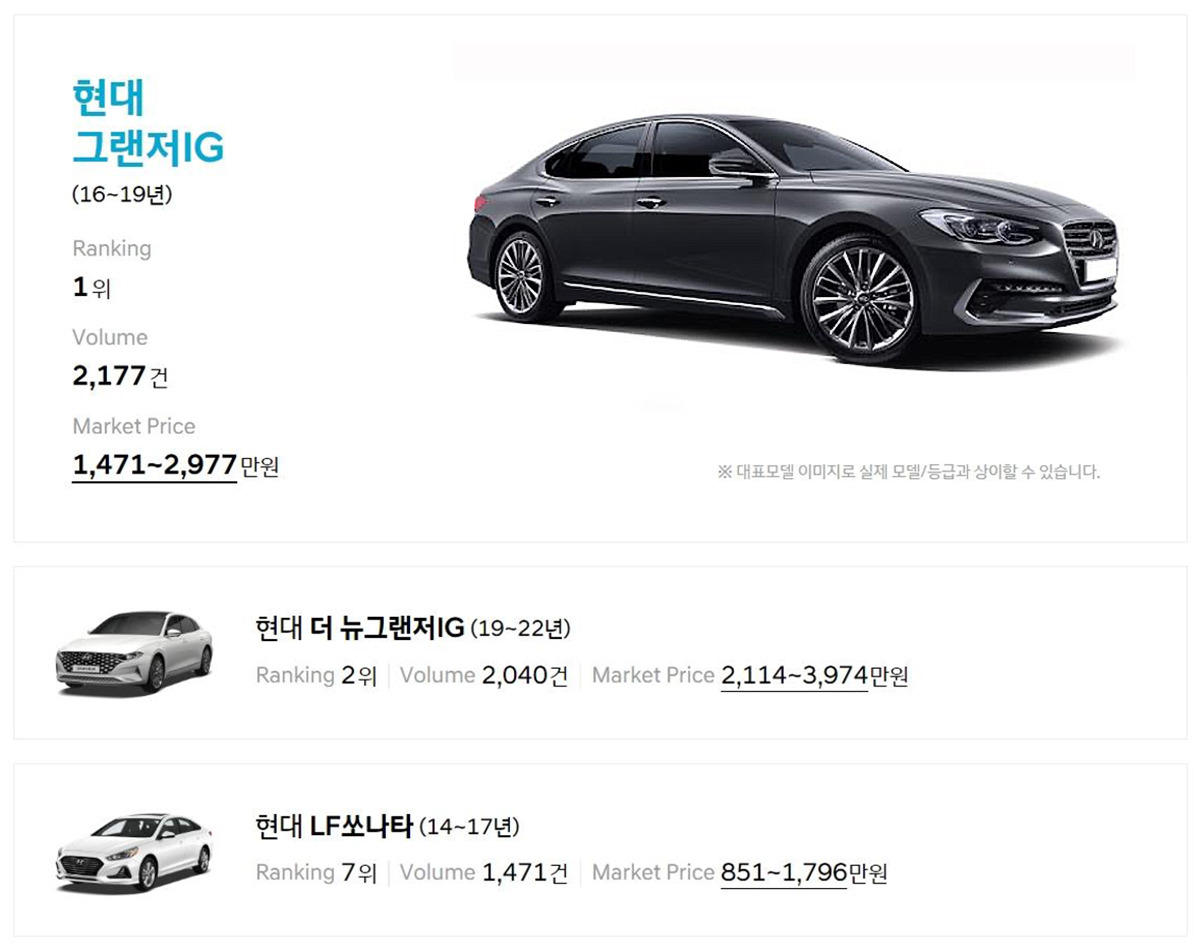Click the Ranking 7위 label
The height and width of the screenshot is (952, 1200).
316,873
